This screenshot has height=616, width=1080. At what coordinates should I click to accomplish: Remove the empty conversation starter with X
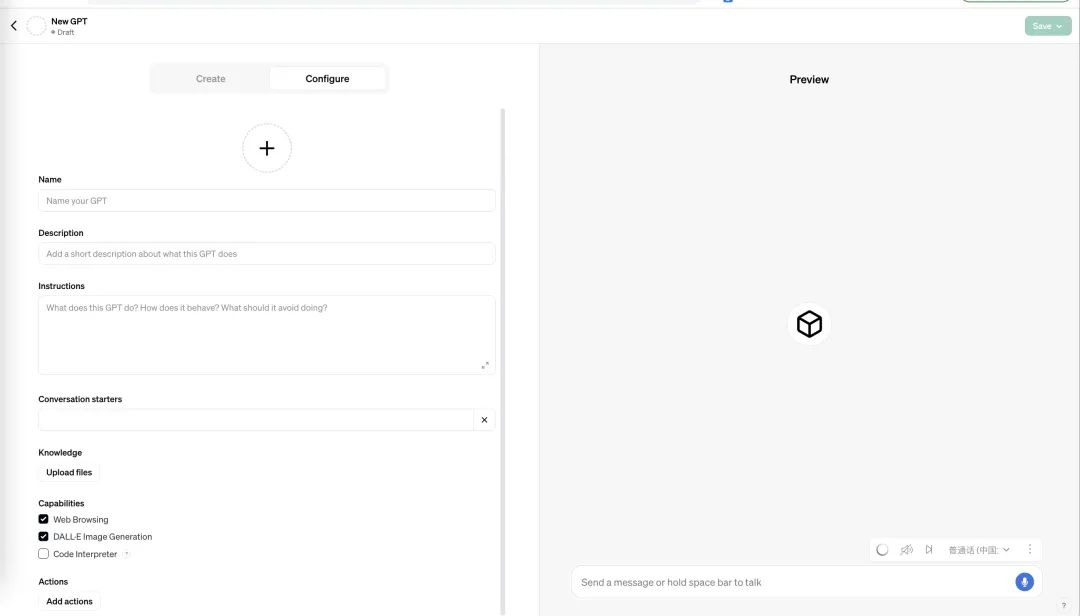point(484,420)
